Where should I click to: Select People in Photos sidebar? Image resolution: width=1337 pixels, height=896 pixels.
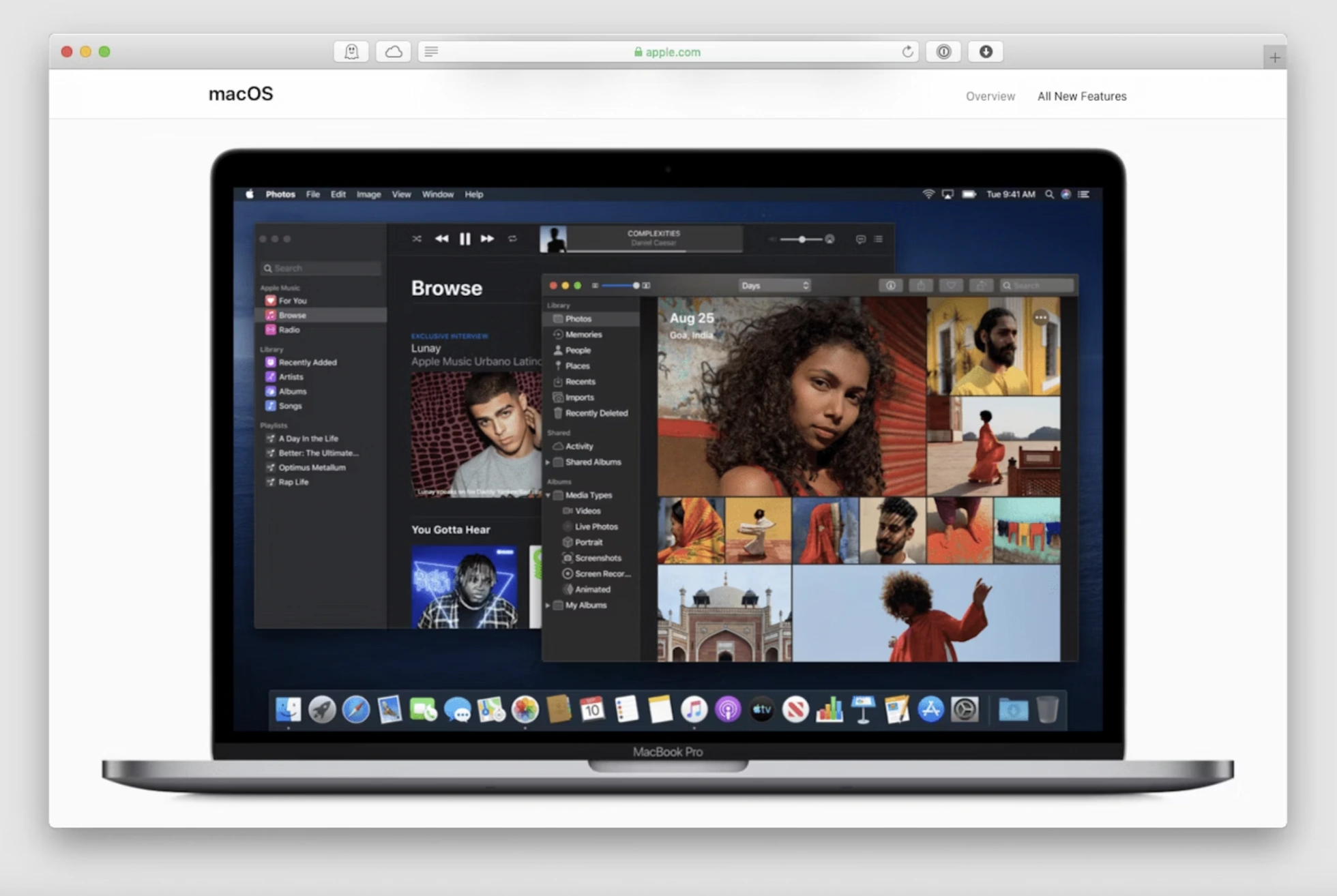point(591,350)
